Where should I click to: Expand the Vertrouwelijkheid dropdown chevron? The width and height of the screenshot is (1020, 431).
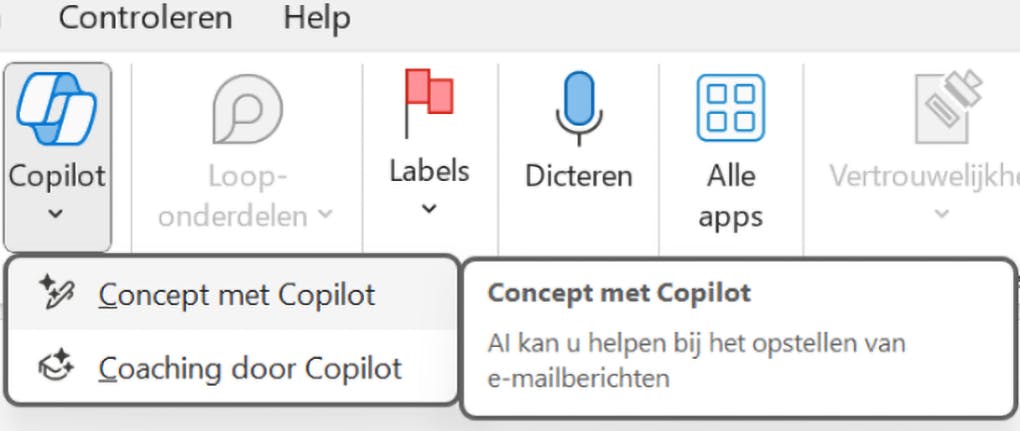pos(941,213)
